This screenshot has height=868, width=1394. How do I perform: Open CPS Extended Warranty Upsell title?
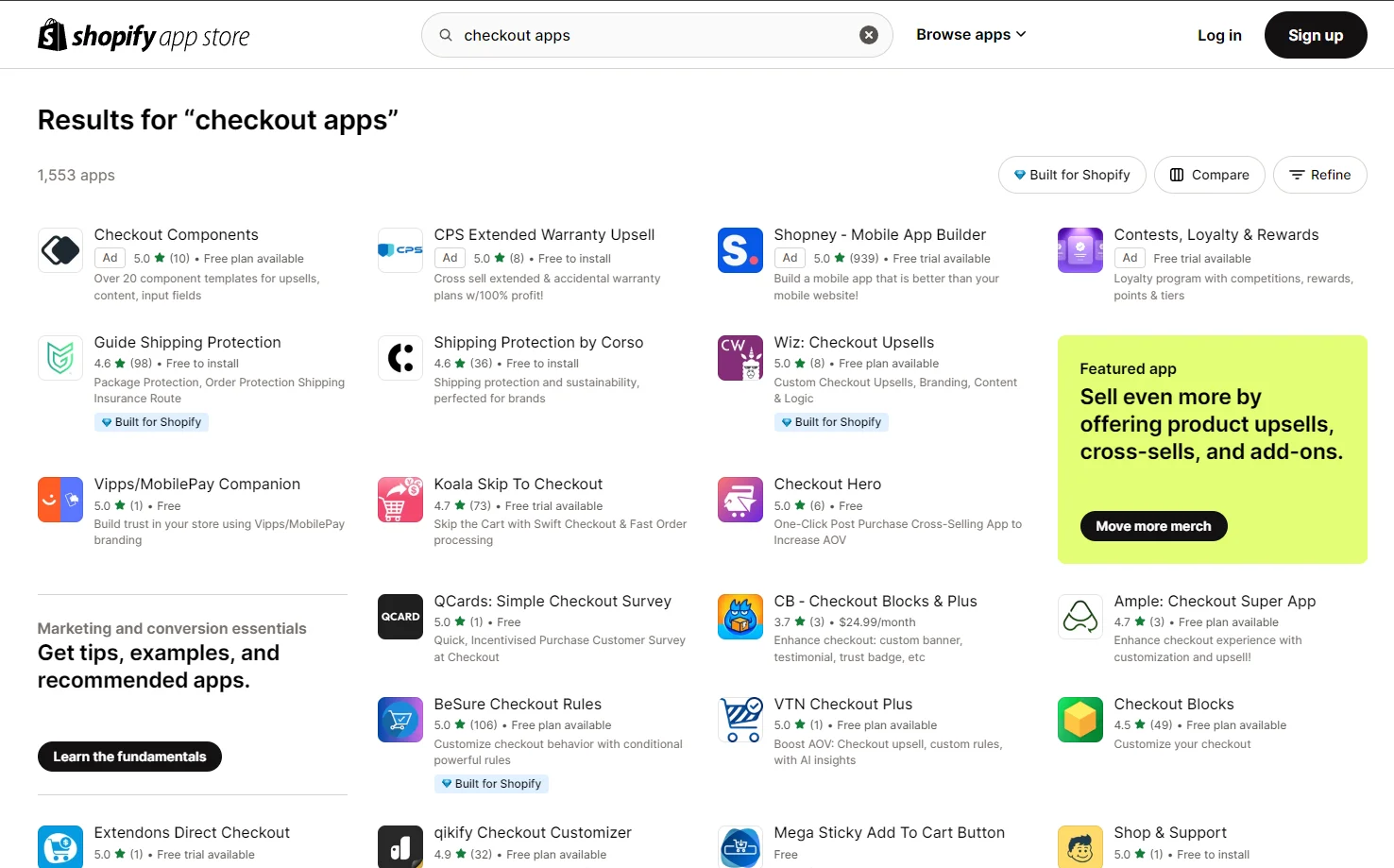544,234
